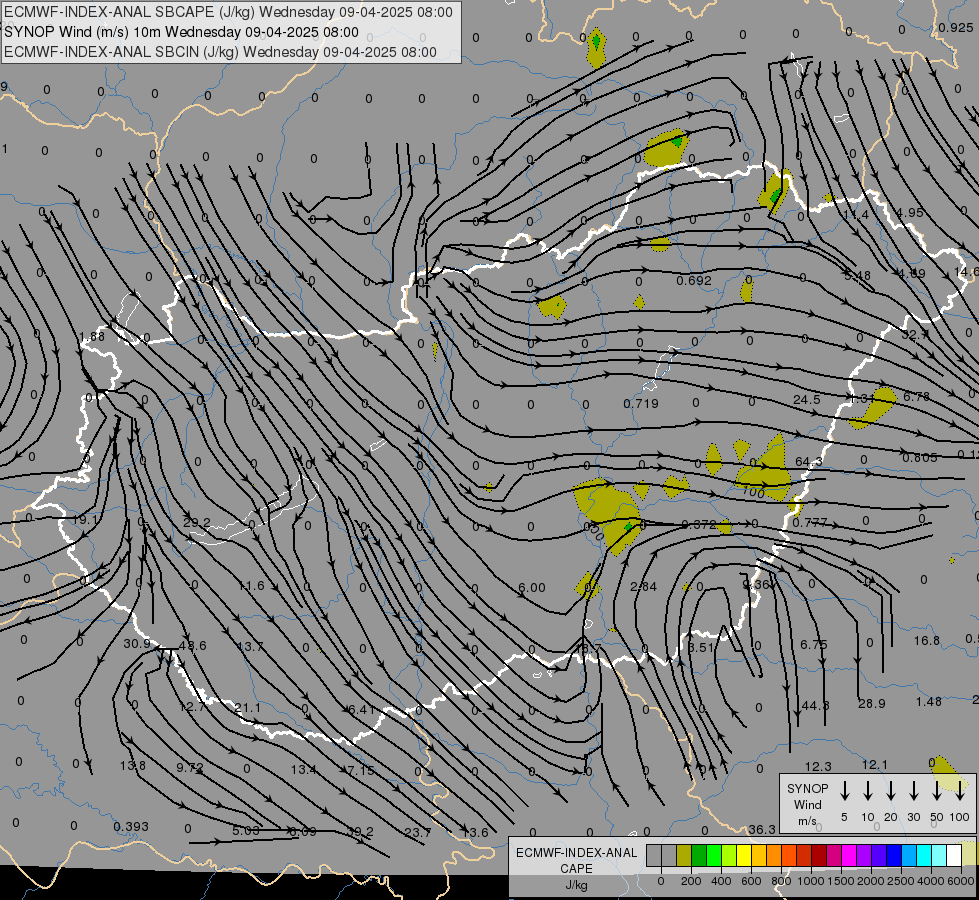Click the map value 6.78
The image size is (979, 900).
pyautogui.click(x=917, y=396)
